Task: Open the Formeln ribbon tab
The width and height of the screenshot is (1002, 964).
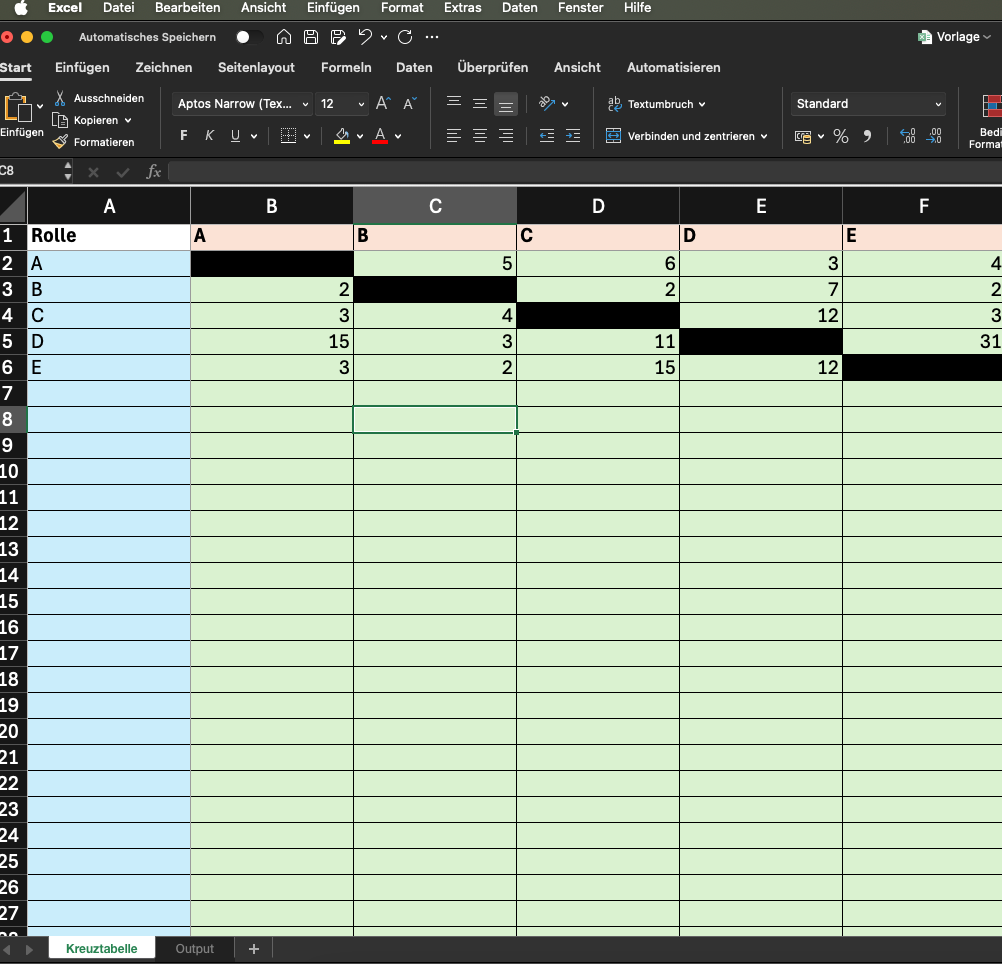Action: (x=346, y=67)
